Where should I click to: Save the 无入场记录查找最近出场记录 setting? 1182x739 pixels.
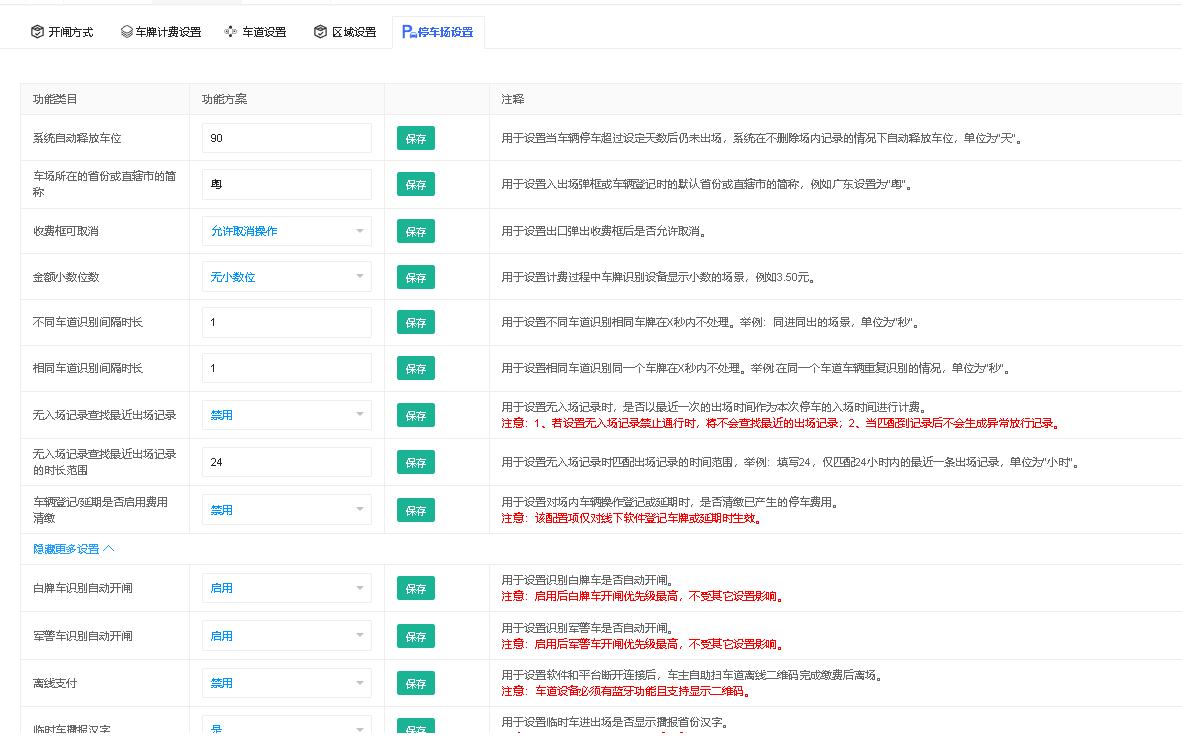click(x=416, y=415)
